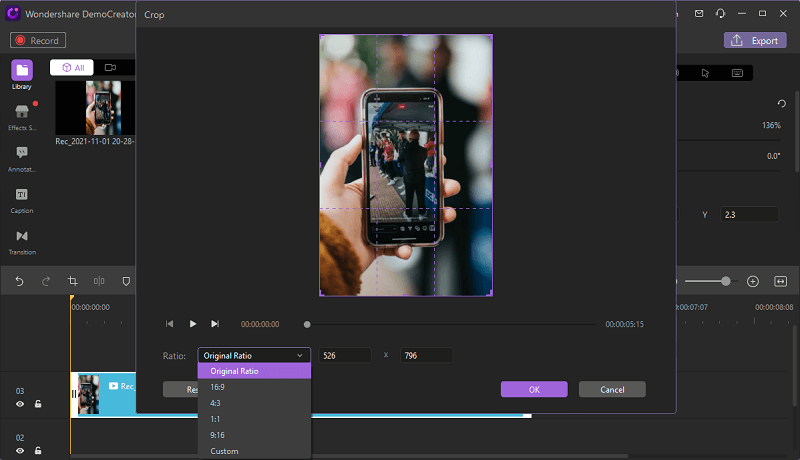
Task: Fit the timeline to window icon
Action: pos(781,281)
